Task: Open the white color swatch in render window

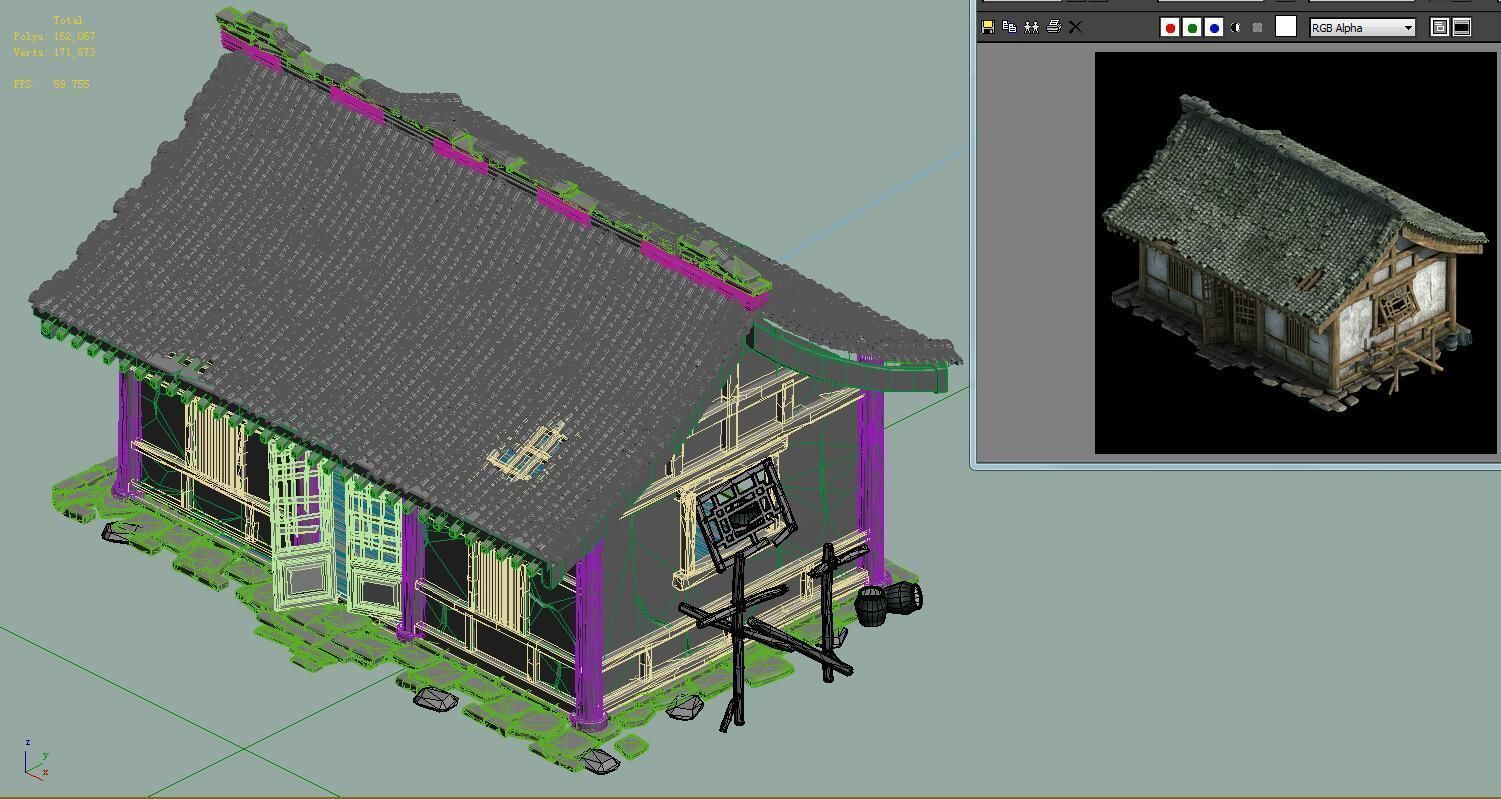Action: pos(1286,27)
